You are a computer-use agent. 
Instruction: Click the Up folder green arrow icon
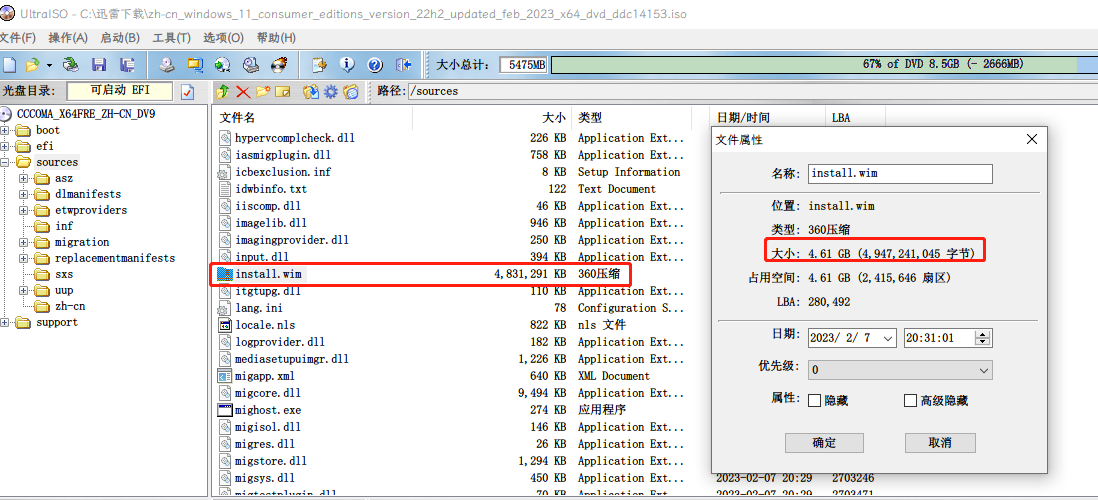tap(223, 92)
